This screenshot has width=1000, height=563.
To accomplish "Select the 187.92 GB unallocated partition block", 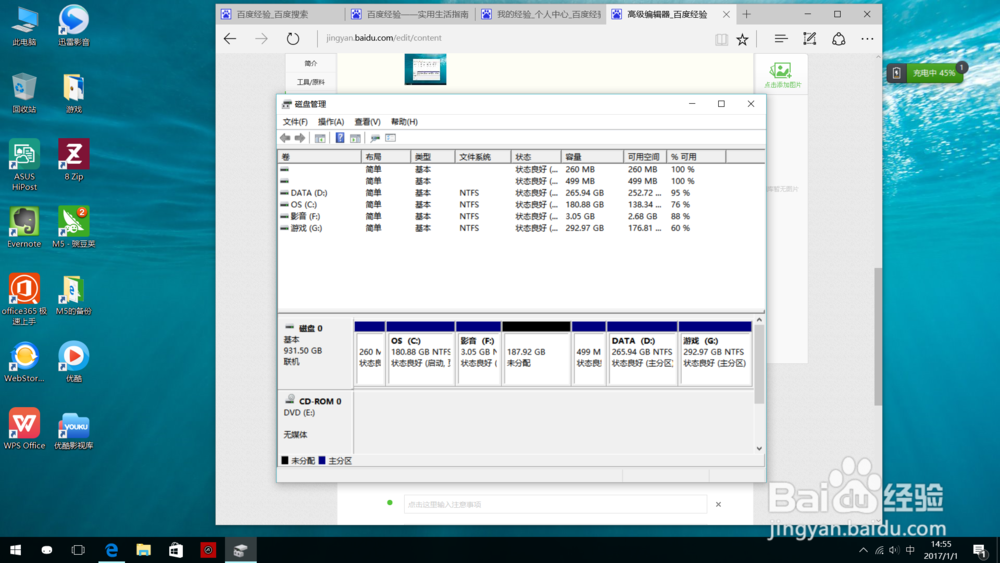I will pos(536,353).
